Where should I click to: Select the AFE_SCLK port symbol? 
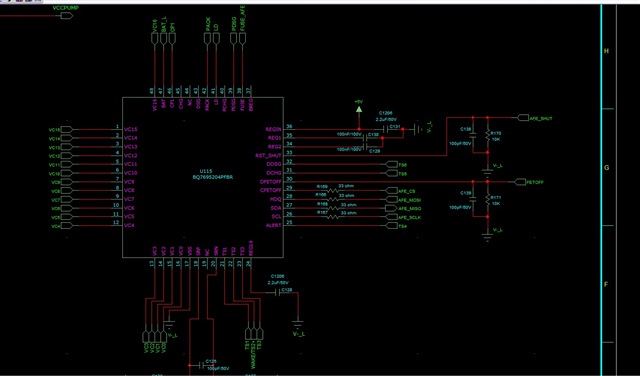coord(392,217)
